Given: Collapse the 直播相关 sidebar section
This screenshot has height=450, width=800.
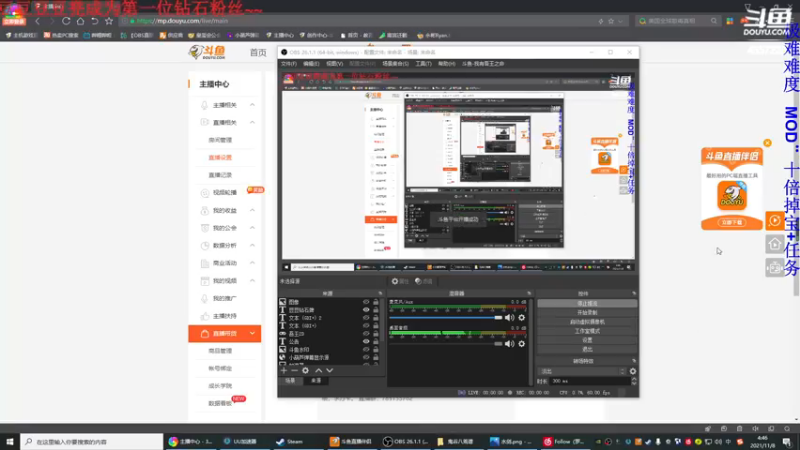Looking at the screenshot, I should click(x=252, y=122).
